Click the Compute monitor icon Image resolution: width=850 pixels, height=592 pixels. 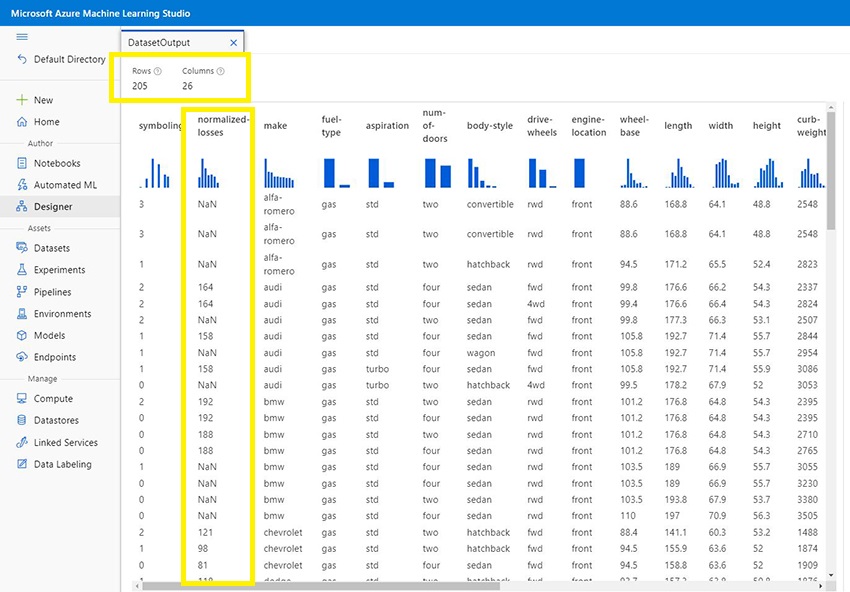(22, 398)
